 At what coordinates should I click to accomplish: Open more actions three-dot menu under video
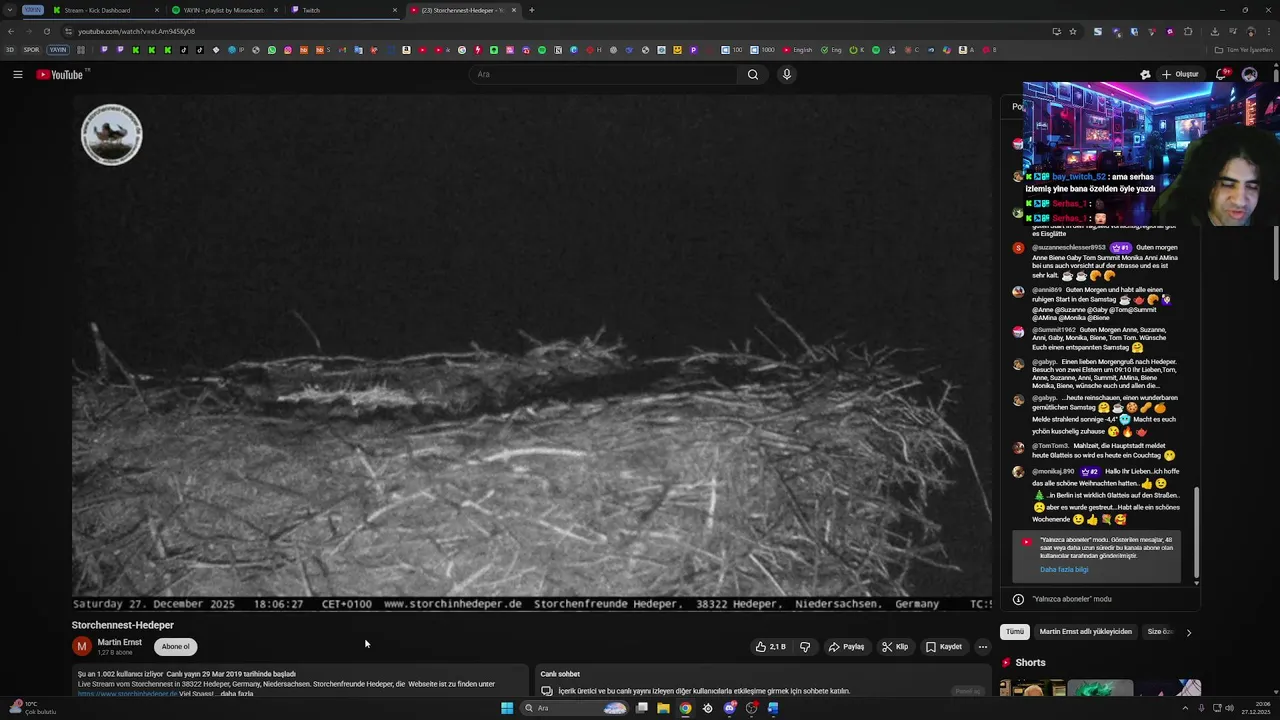[x=982, y=647]
